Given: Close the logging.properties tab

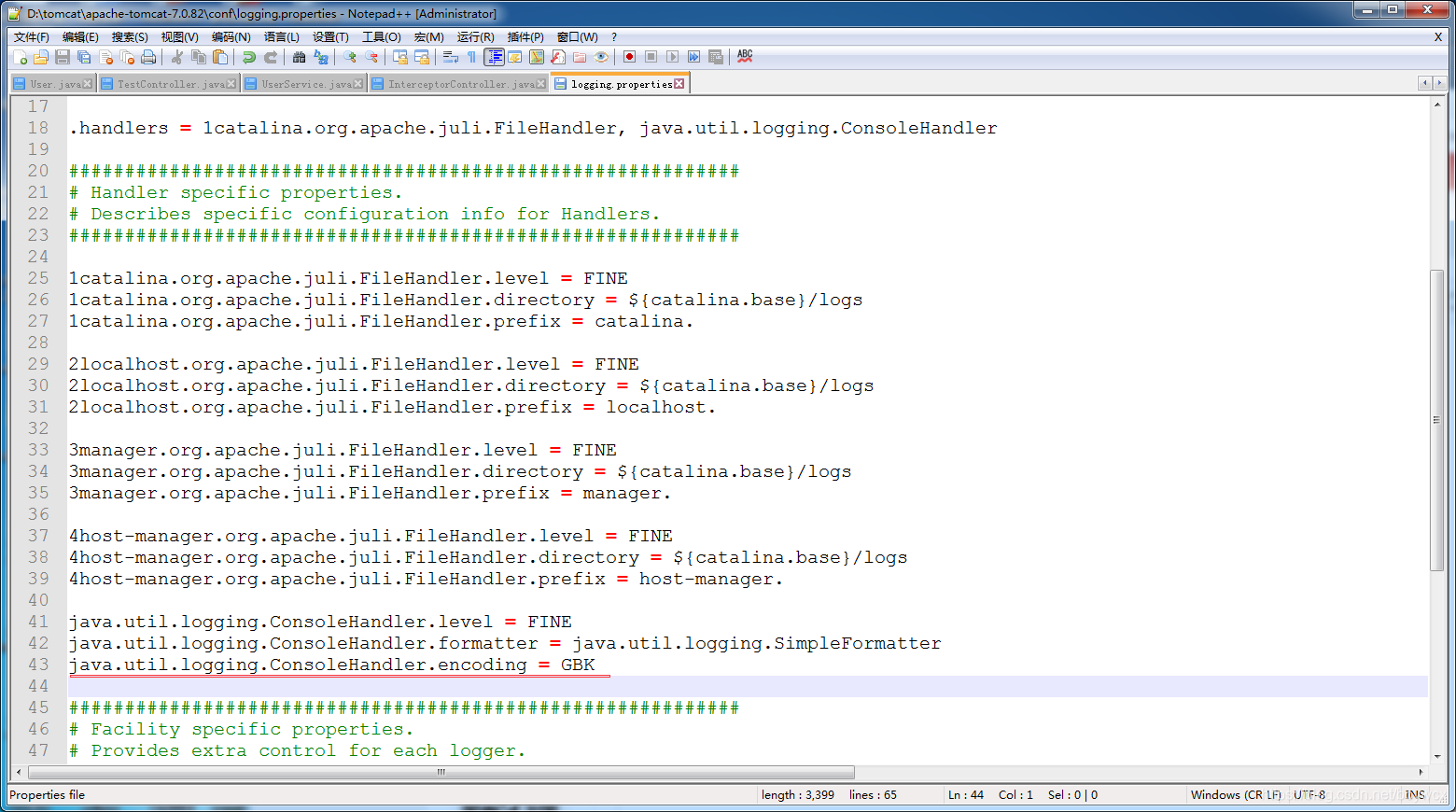Looking at the screenshot, I should tap(679, 84).
